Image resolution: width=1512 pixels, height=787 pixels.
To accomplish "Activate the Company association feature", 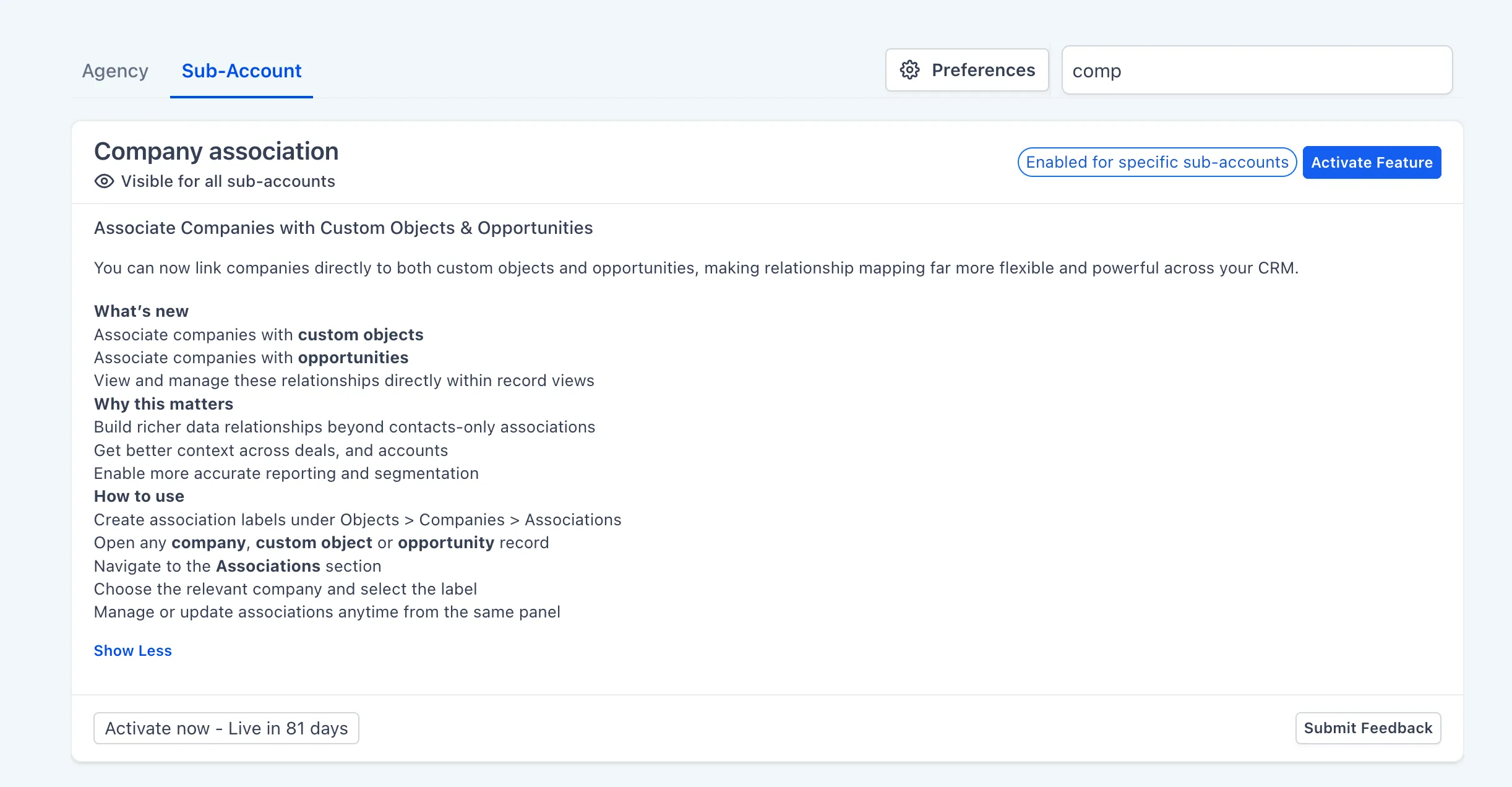I will tap(1372, 162).
